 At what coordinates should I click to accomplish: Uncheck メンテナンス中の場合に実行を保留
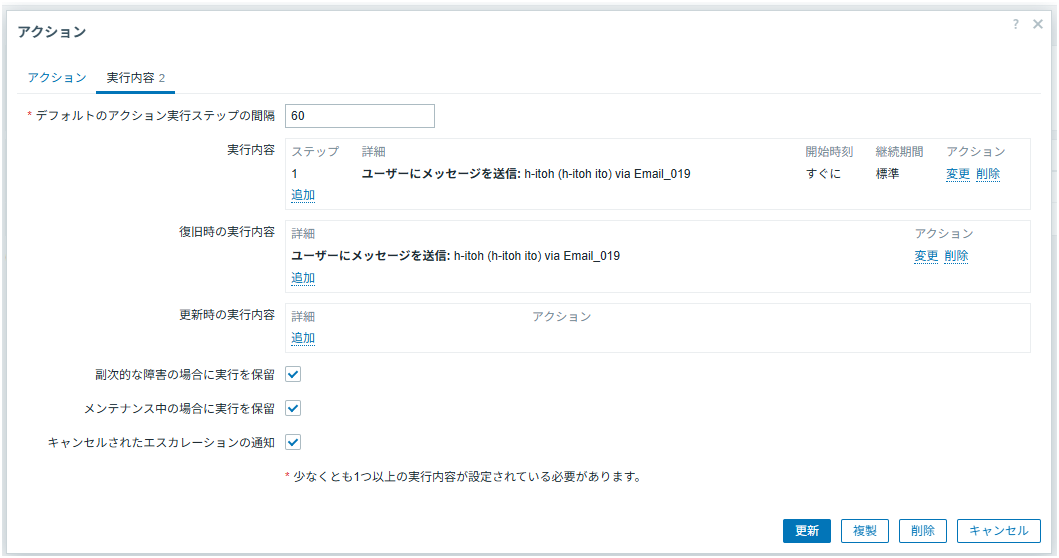[x=294, y=408]
